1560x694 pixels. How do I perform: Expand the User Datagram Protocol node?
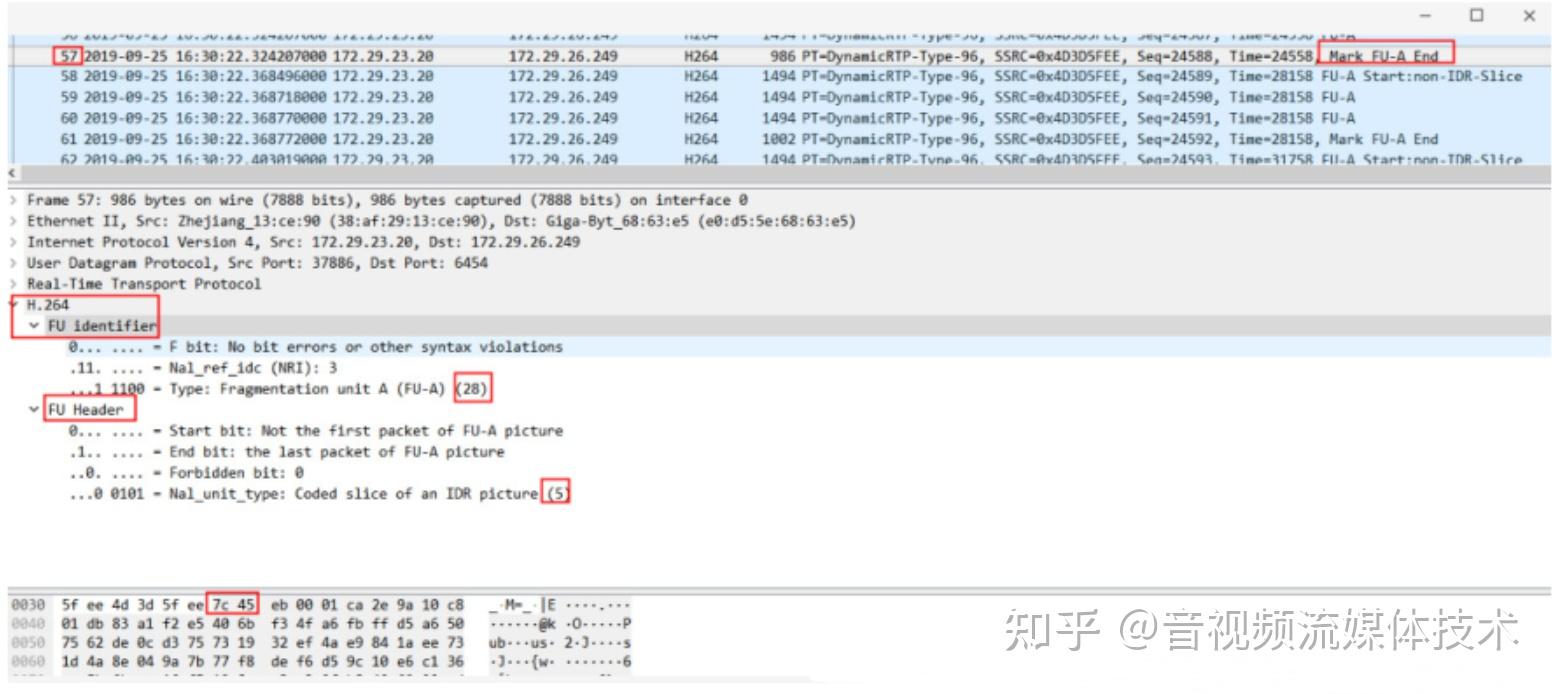(14, 263)
